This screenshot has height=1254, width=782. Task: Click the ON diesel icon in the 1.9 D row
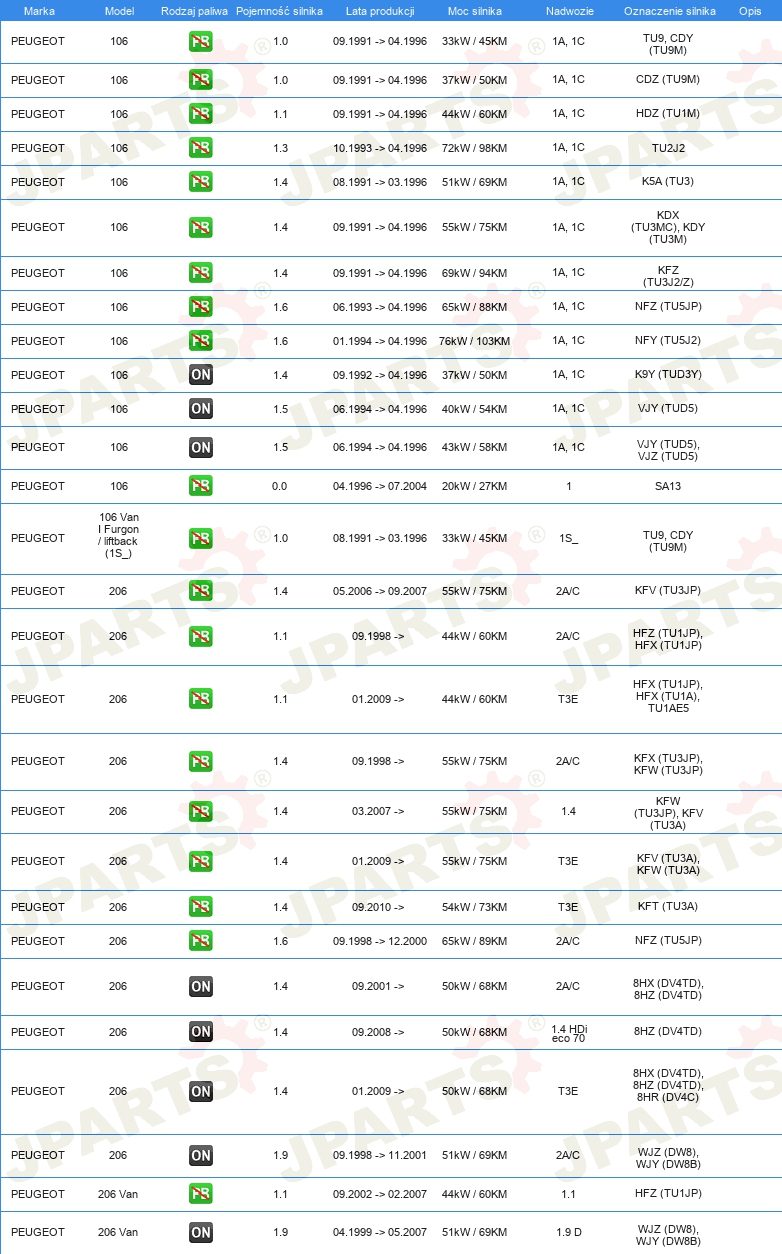201,1232
